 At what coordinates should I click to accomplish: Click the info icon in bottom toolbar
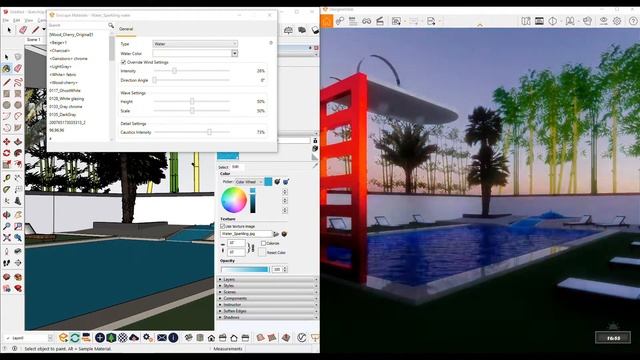[x=173, y=338]
